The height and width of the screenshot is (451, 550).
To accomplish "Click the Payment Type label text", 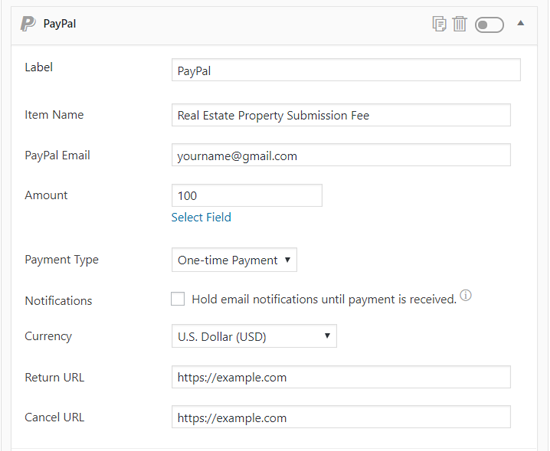I will coord(62,260).
